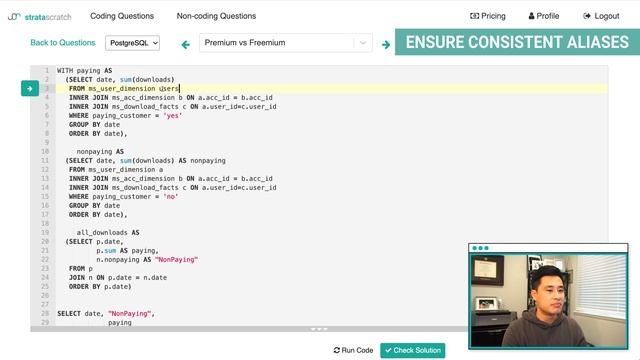
Task: Click Run Code button
Action: coord(353,350)
